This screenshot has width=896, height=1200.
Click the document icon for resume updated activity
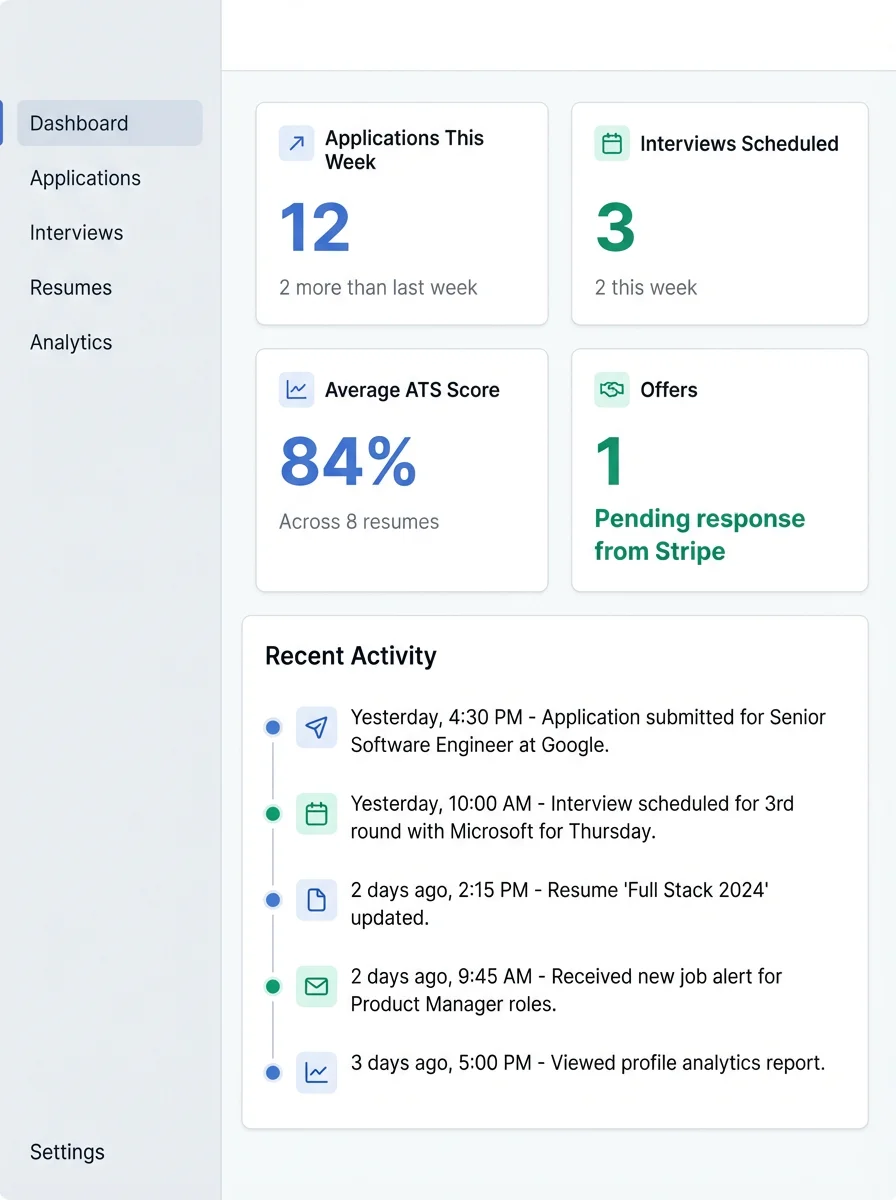click(x=317, y=900)
